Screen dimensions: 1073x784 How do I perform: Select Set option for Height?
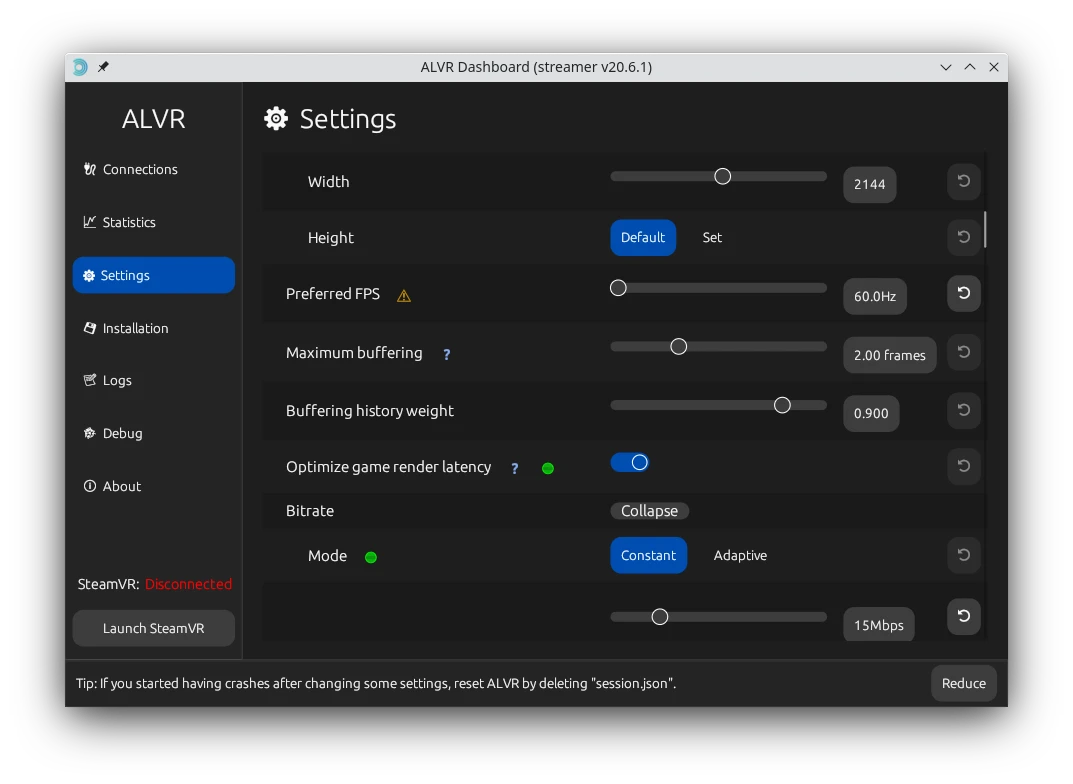click(x=712, y=238)
